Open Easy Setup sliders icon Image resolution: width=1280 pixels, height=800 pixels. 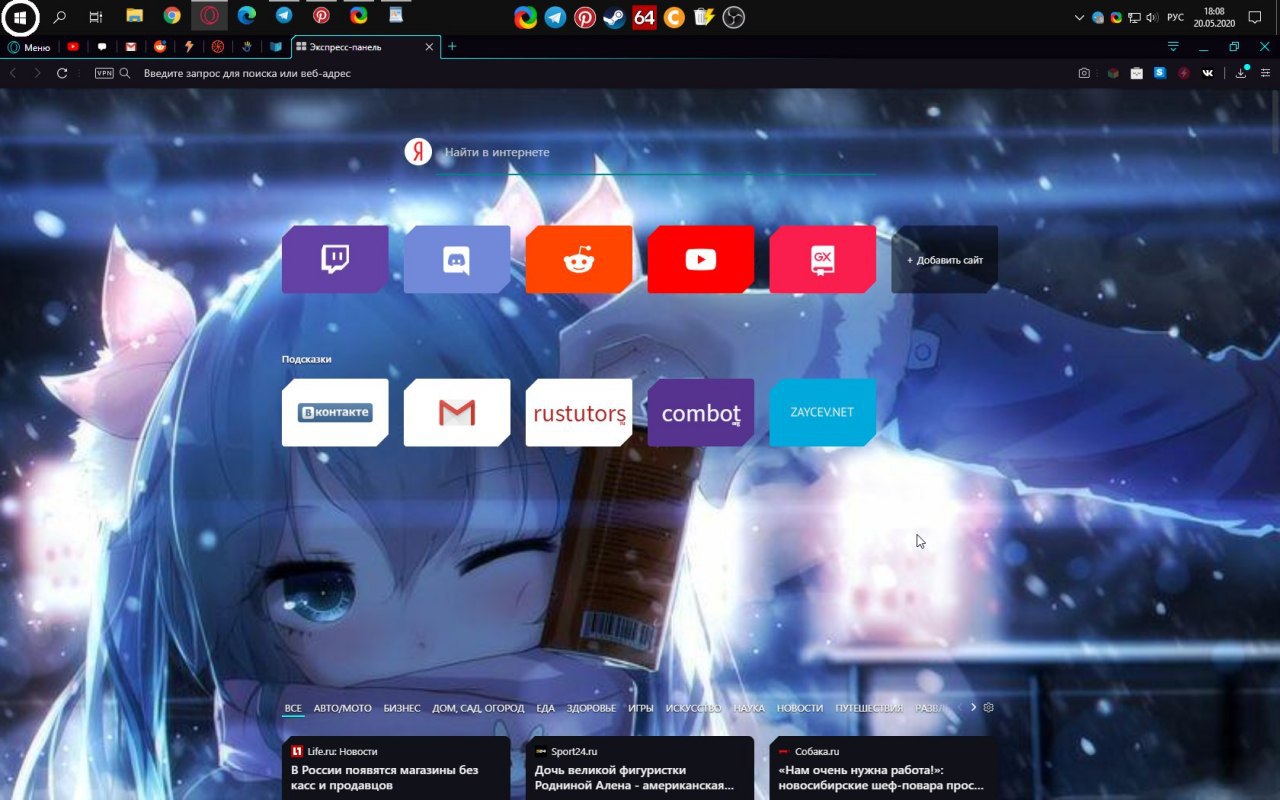1265,73
